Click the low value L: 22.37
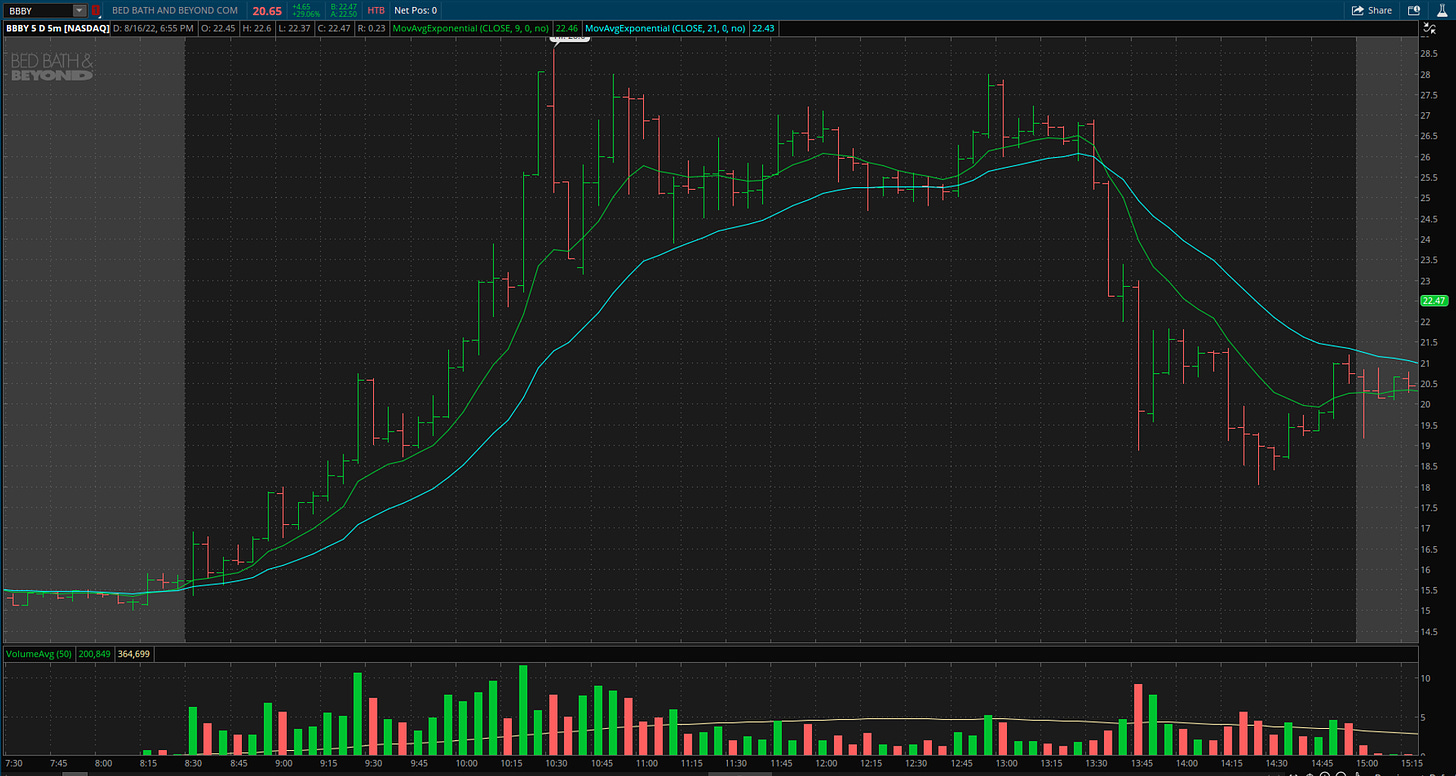The height and width of the screenshot is (776, 1456). pos(297,28)
